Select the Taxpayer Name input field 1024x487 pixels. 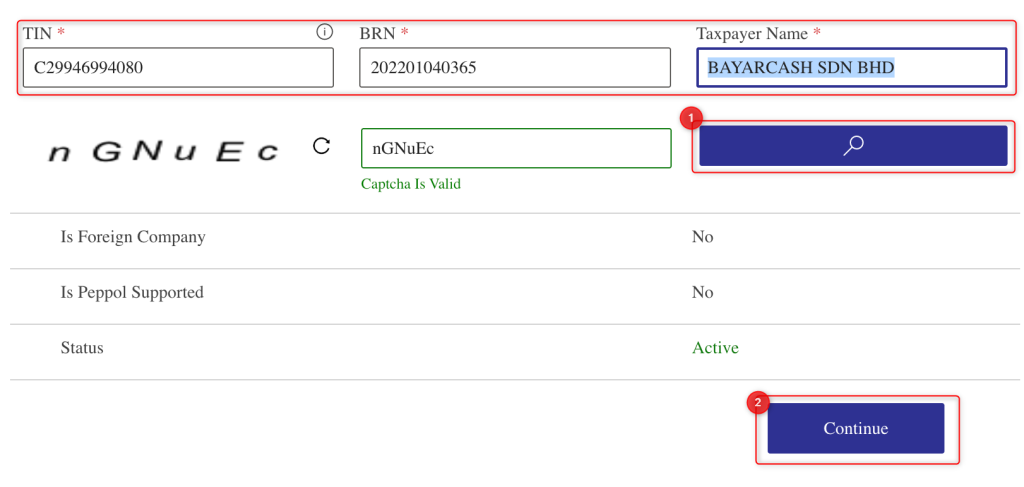tap(852, 67)
